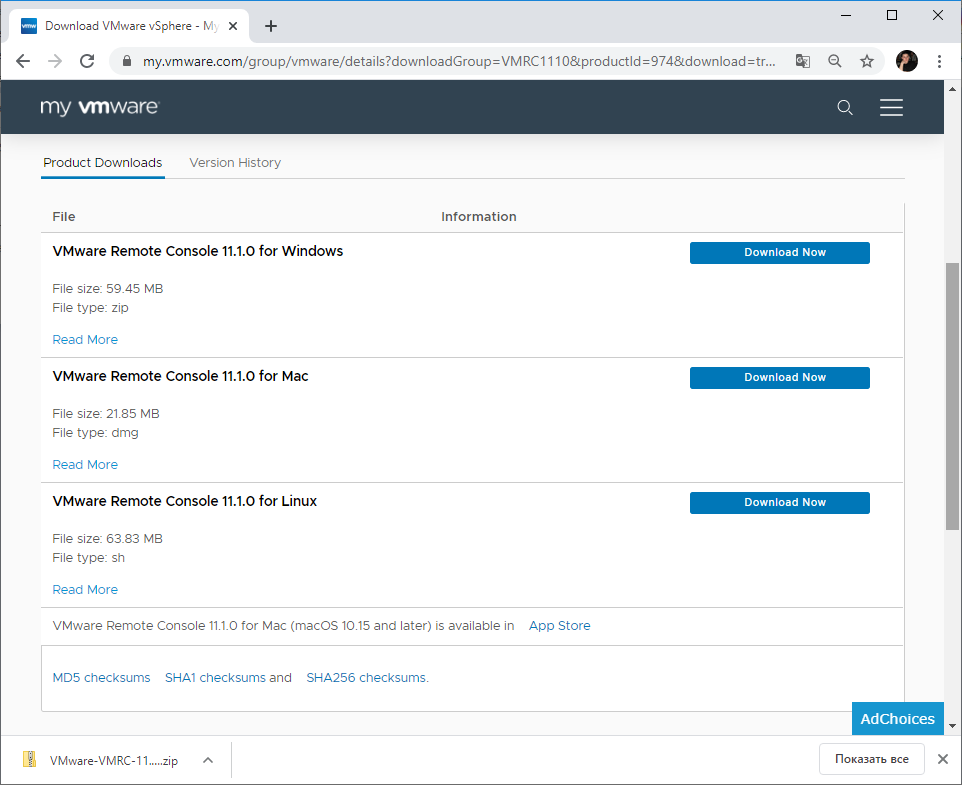Read More about the Mac version
Viewport: 962px width, 785px height.
coord(85,465)
